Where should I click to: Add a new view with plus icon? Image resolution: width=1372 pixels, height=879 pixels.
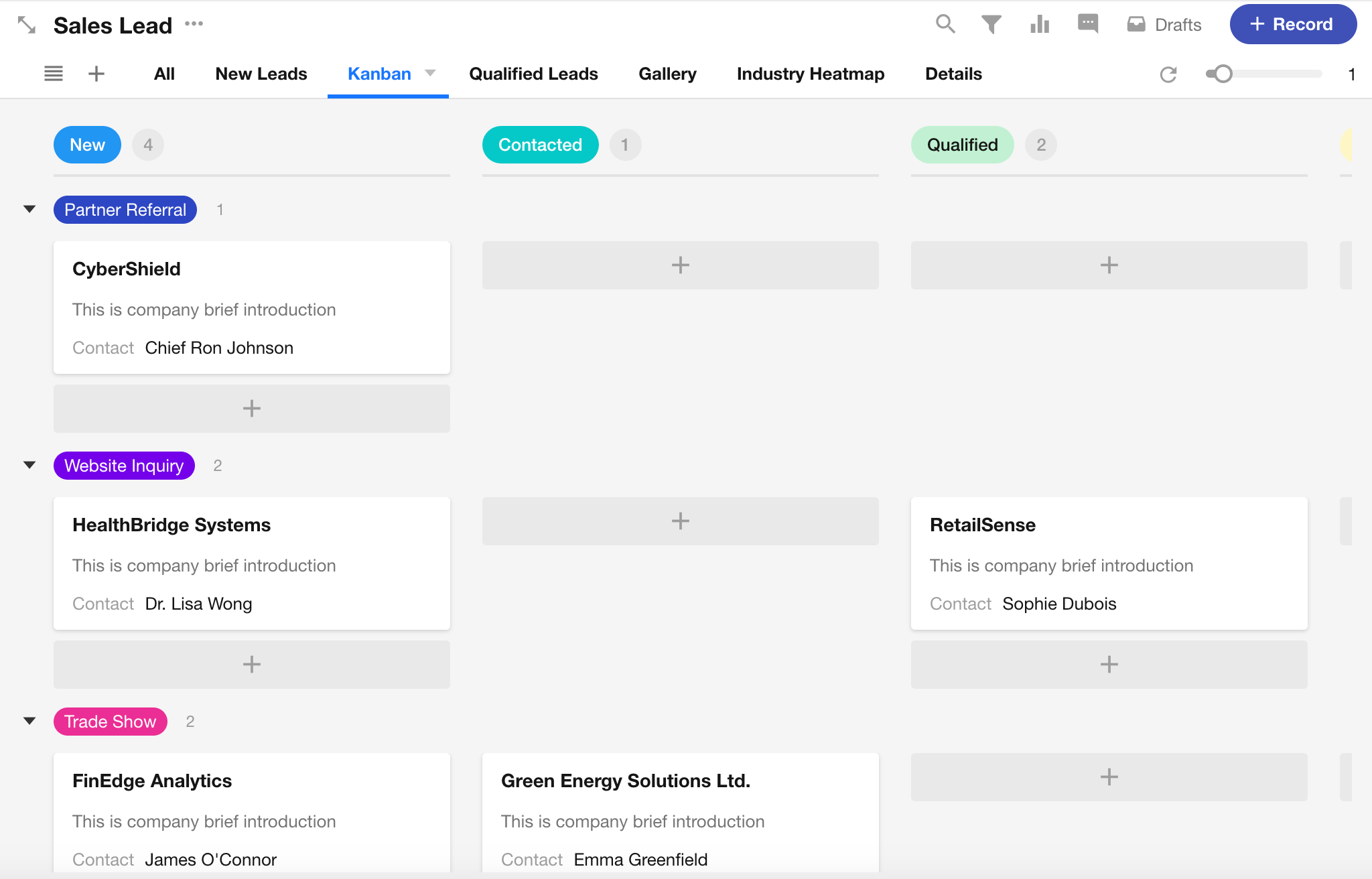pyautogui.click(x=96, y=74)
